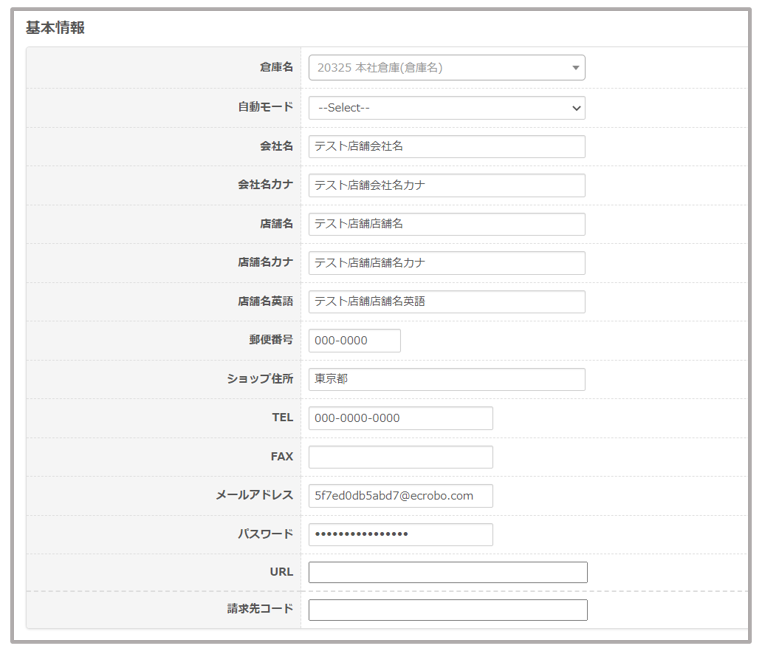
Task: Click the 会社名カナ label
Action: (x=265, y=185)
